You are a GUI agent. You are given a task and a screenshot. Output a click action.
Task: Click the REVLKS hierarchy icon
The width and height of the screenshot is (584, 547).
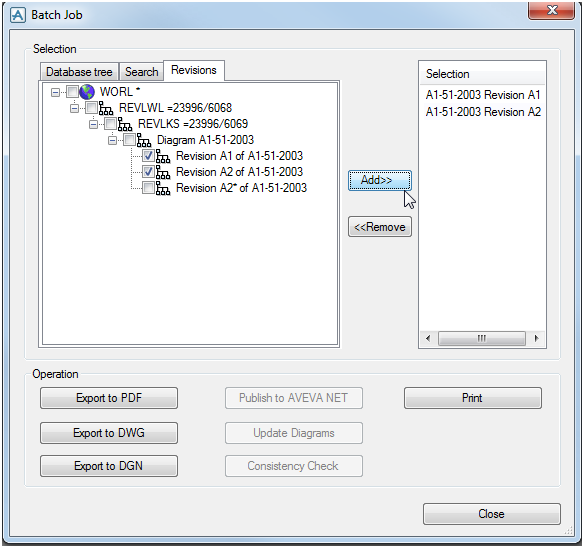click(x=125, y=124)
